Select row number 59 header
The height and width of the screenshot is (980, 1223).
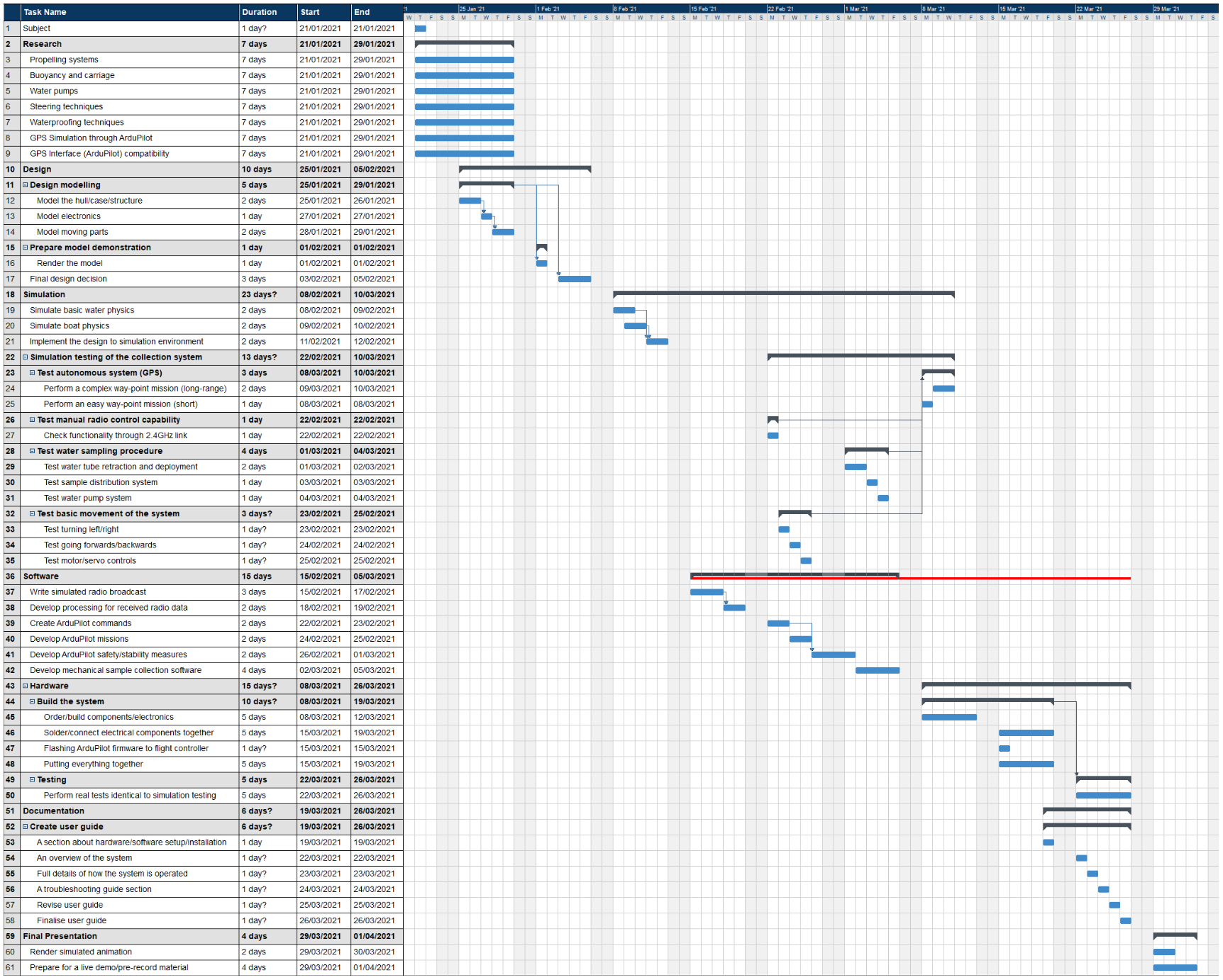[x=11, y=936]
